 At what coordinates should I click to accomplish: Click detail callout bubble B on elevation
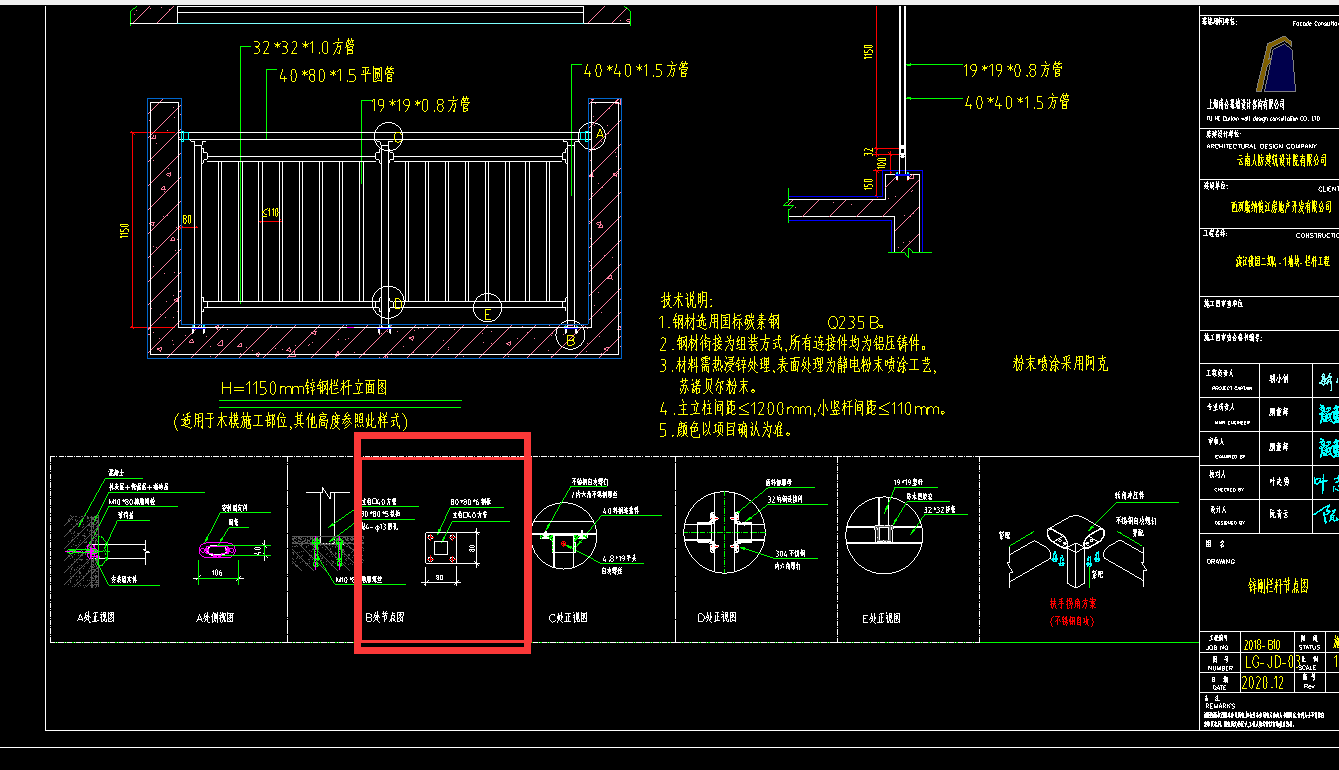(571, 335)
